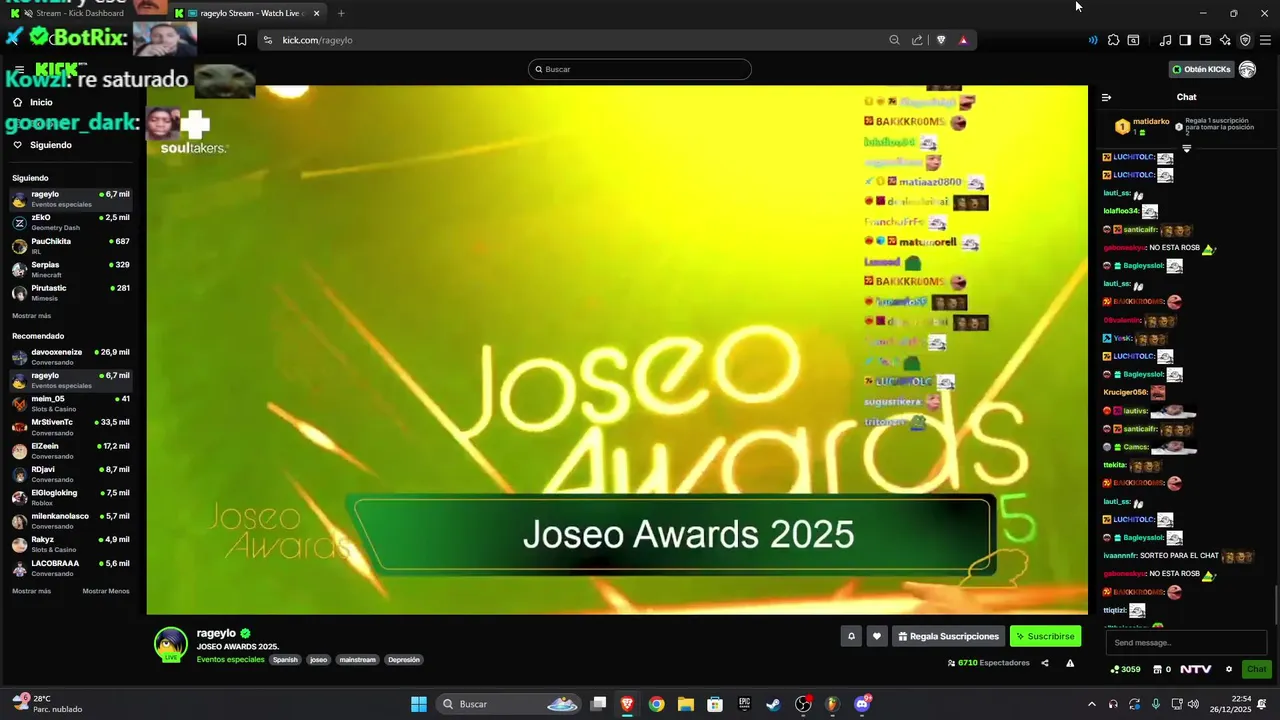Open Brave Wallet icon
This screenshot has width=1280, height=720.
coord(1205,40)
